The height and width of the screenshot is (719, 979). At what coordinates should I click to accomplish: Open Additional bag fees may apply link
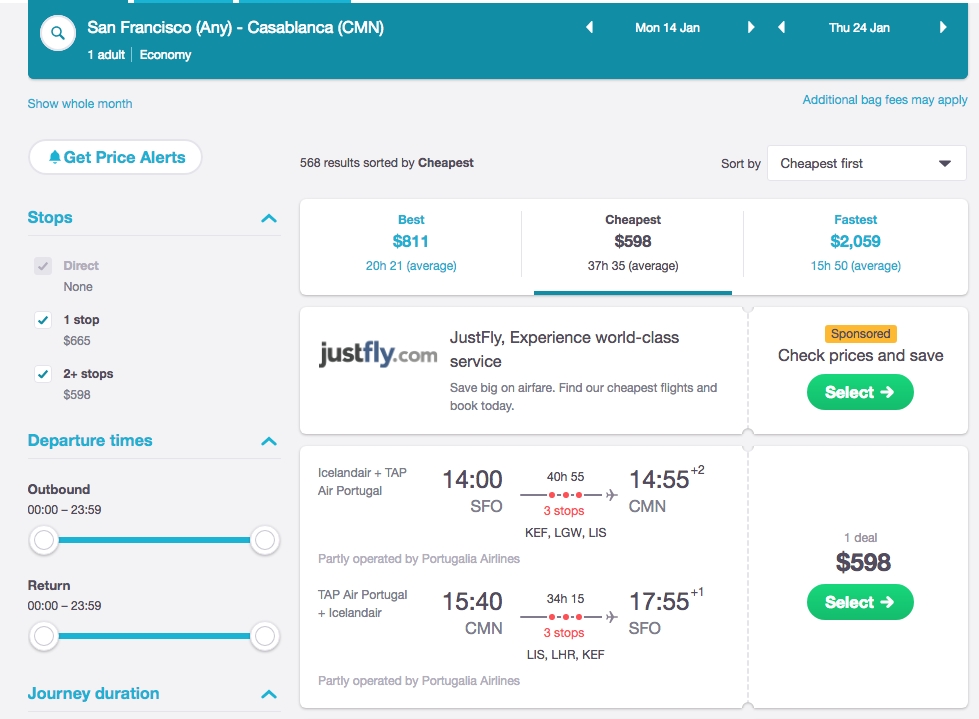(x=885, y=100)
